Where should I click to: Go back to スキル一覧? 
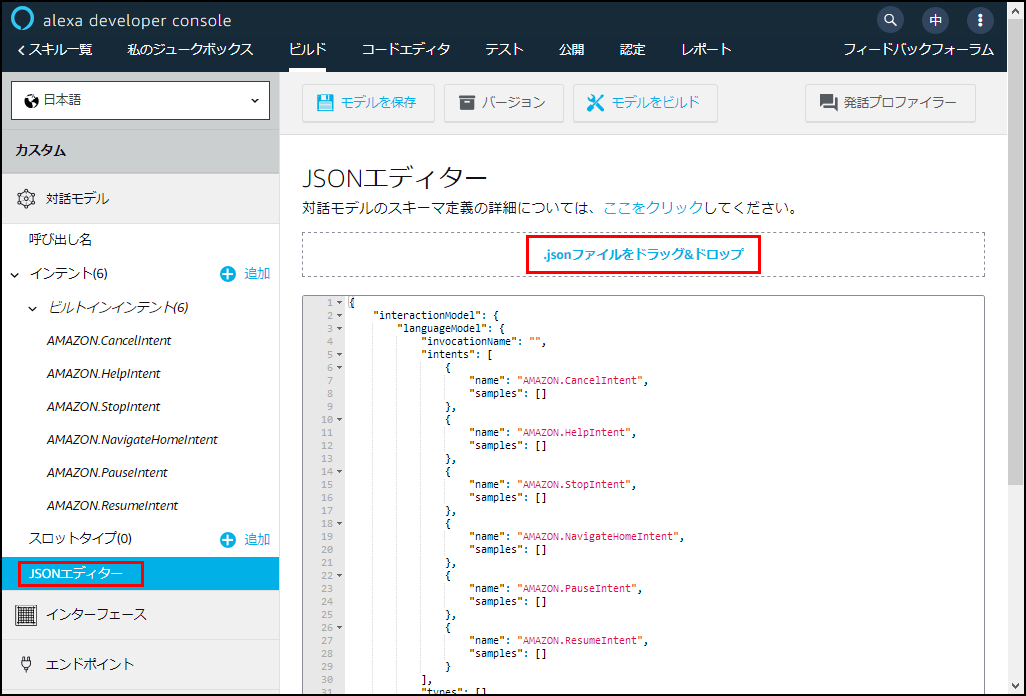coord(55,50)
